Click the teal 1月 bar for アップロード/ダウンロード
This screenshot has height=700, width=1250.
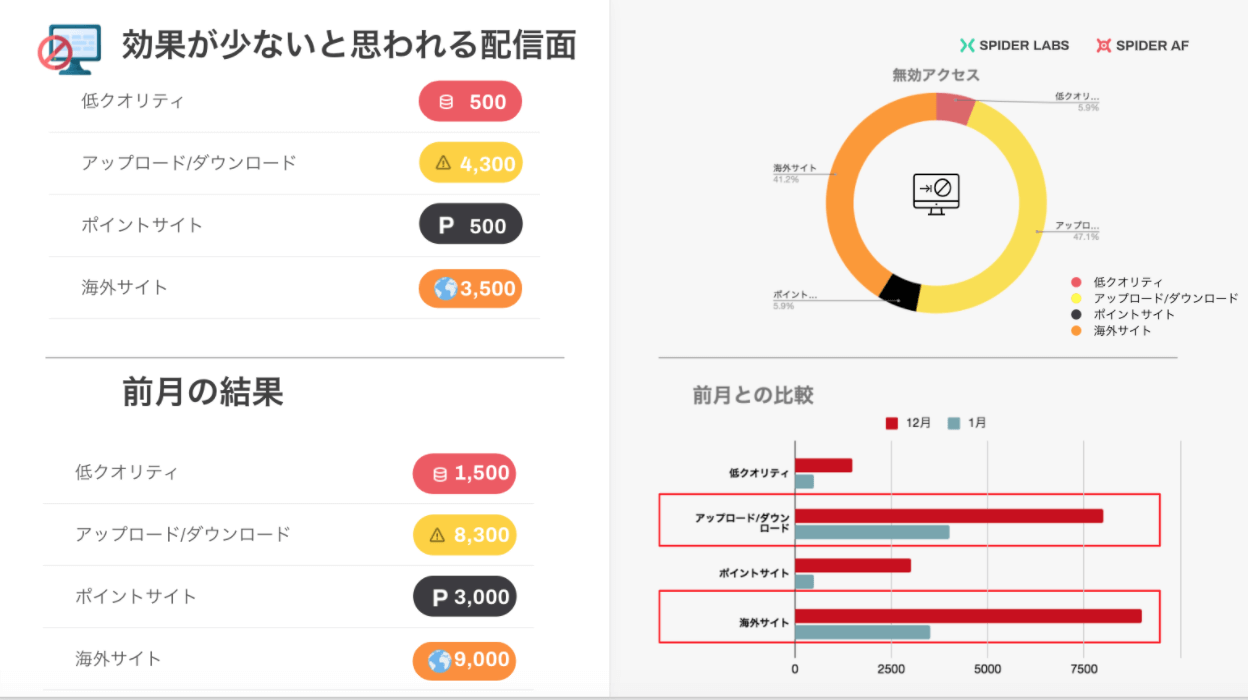(871, 532)
